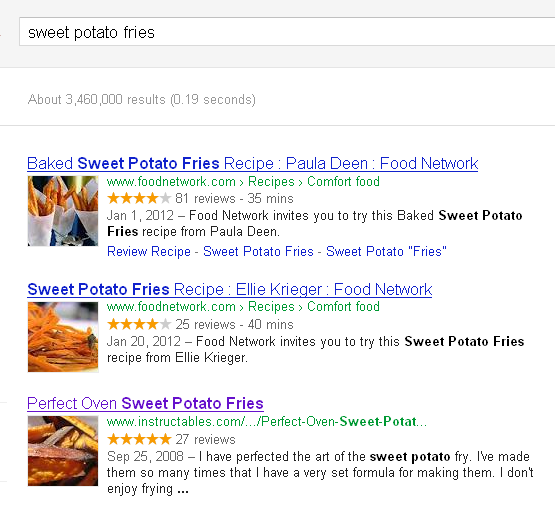555x505 pixels.
Task: Open Baked Sweet Potato Fries Paula Deen result
Action: coord(253,163)
